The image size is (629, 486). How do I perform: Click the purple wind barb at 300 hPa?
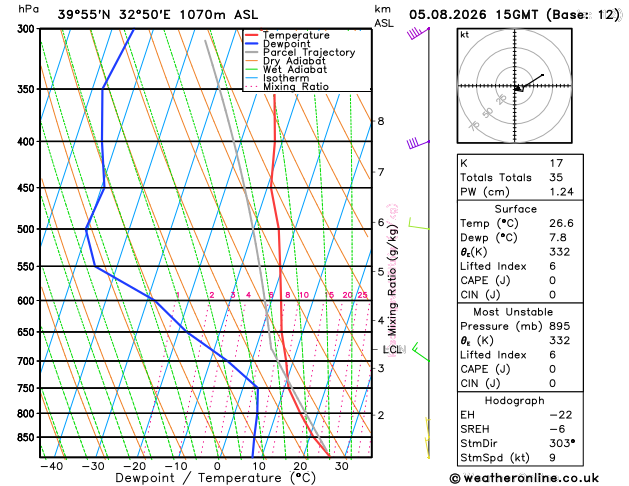coord(417,32)
